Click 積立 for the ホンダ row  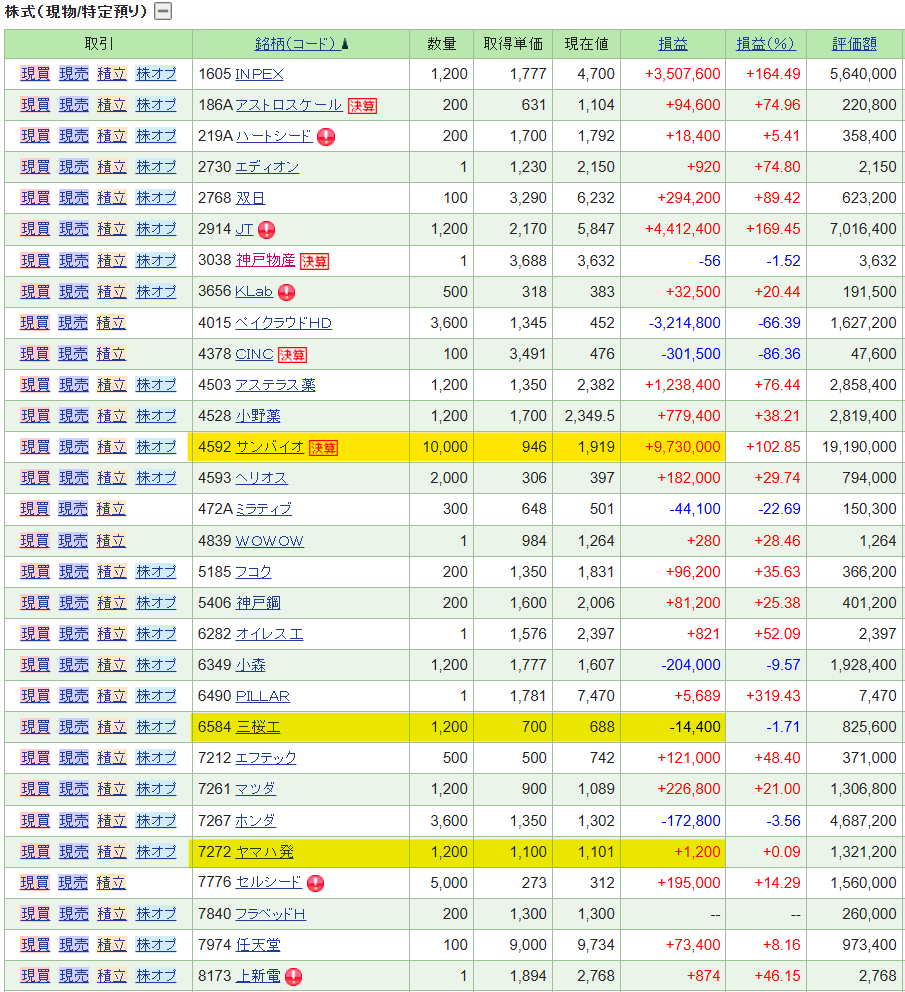(111, 821)
